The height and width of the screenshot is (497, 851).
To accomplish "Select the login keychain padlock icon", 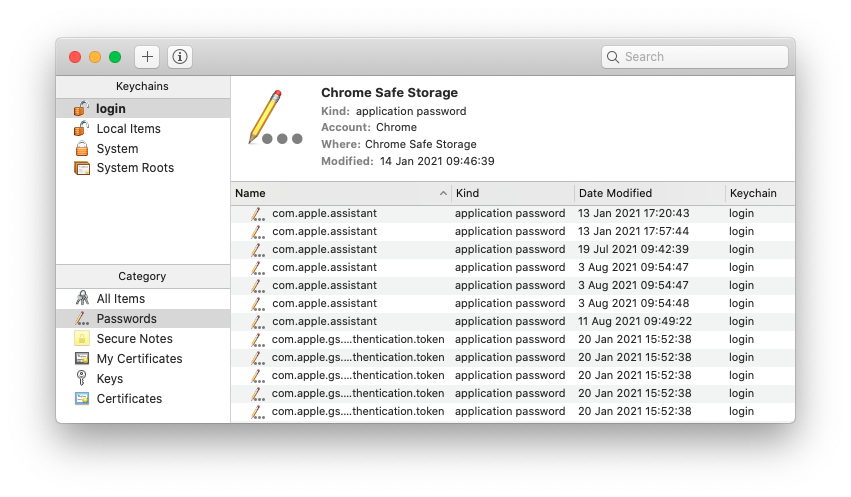I will coord(81,108).
